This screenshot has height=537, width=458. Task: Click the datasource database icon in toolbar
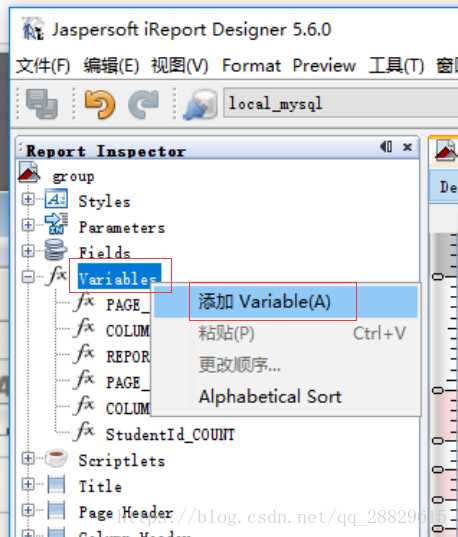click(200, 104)
